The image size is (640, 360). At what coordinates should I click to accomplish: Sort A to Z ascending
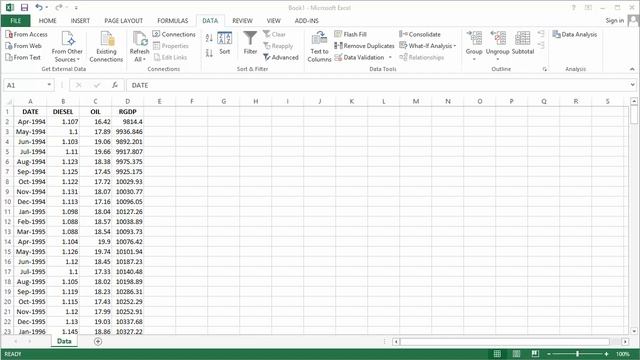pyautogui.click(x=209, y=38)
